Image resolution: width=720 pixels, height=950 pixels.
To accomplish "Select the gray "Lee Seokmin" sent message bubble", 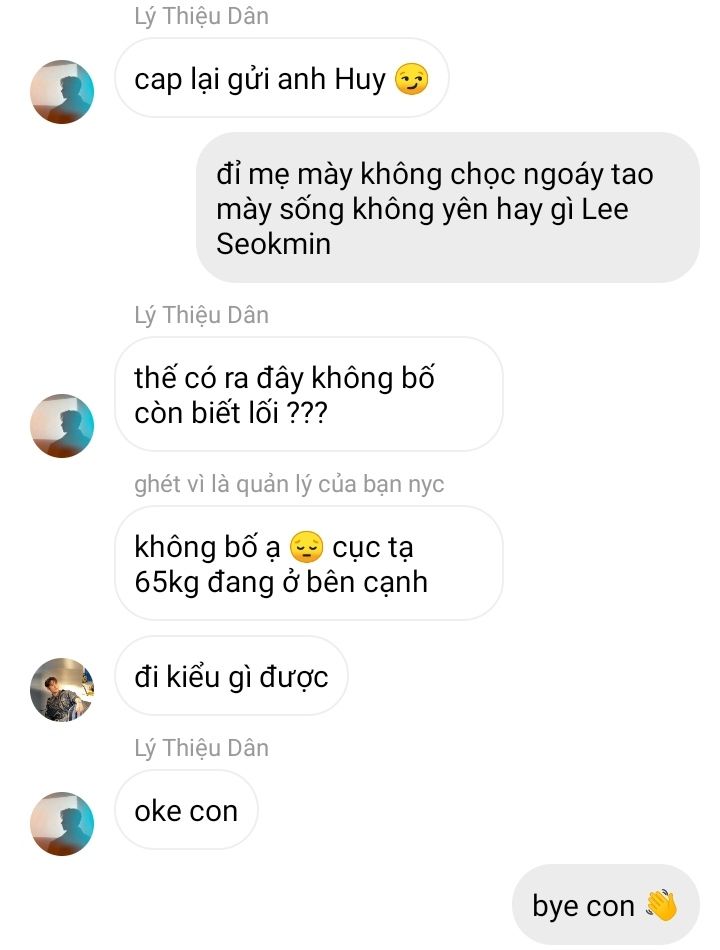I will tap(447, 208).
